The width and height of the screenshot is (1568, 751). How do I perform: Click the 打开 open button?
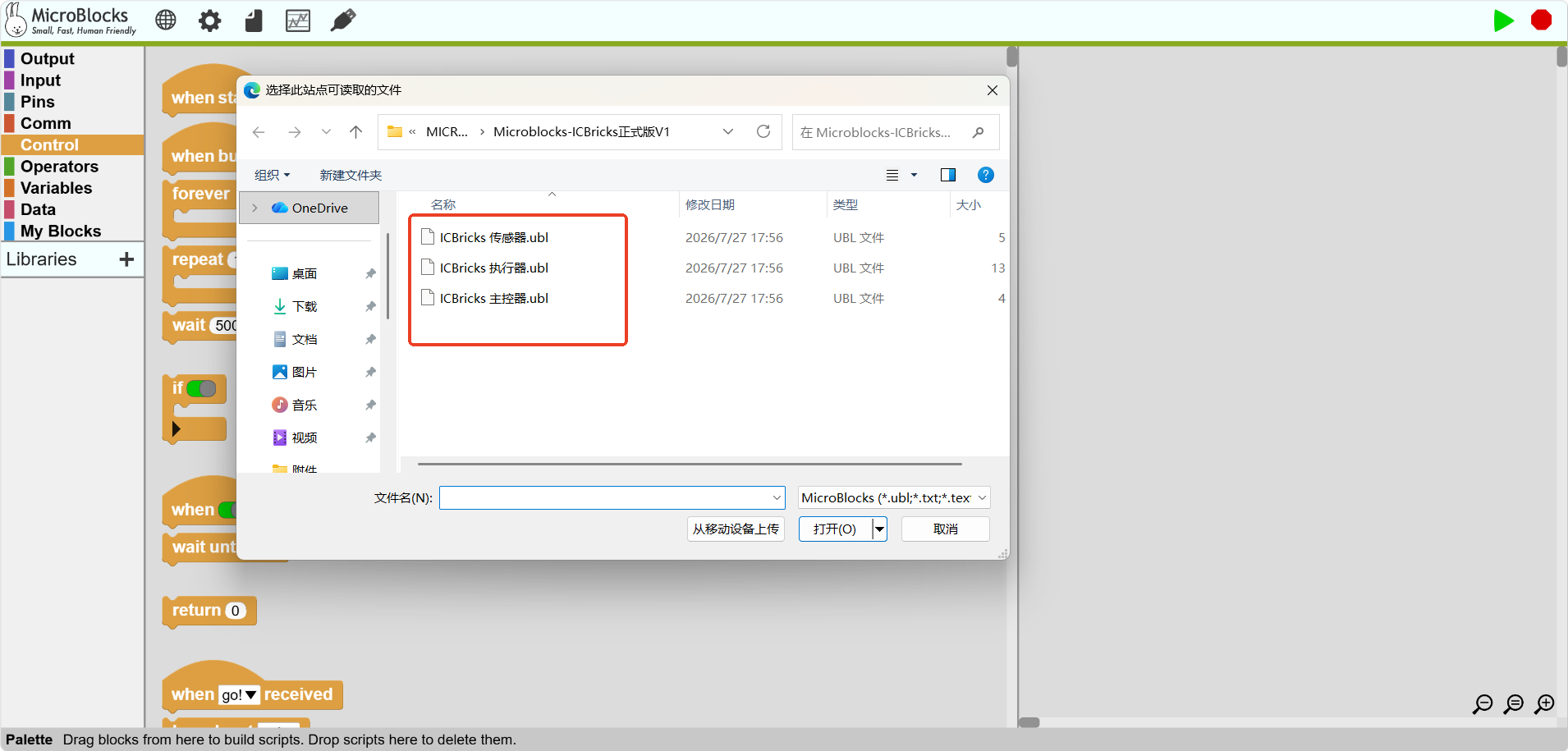835,529
